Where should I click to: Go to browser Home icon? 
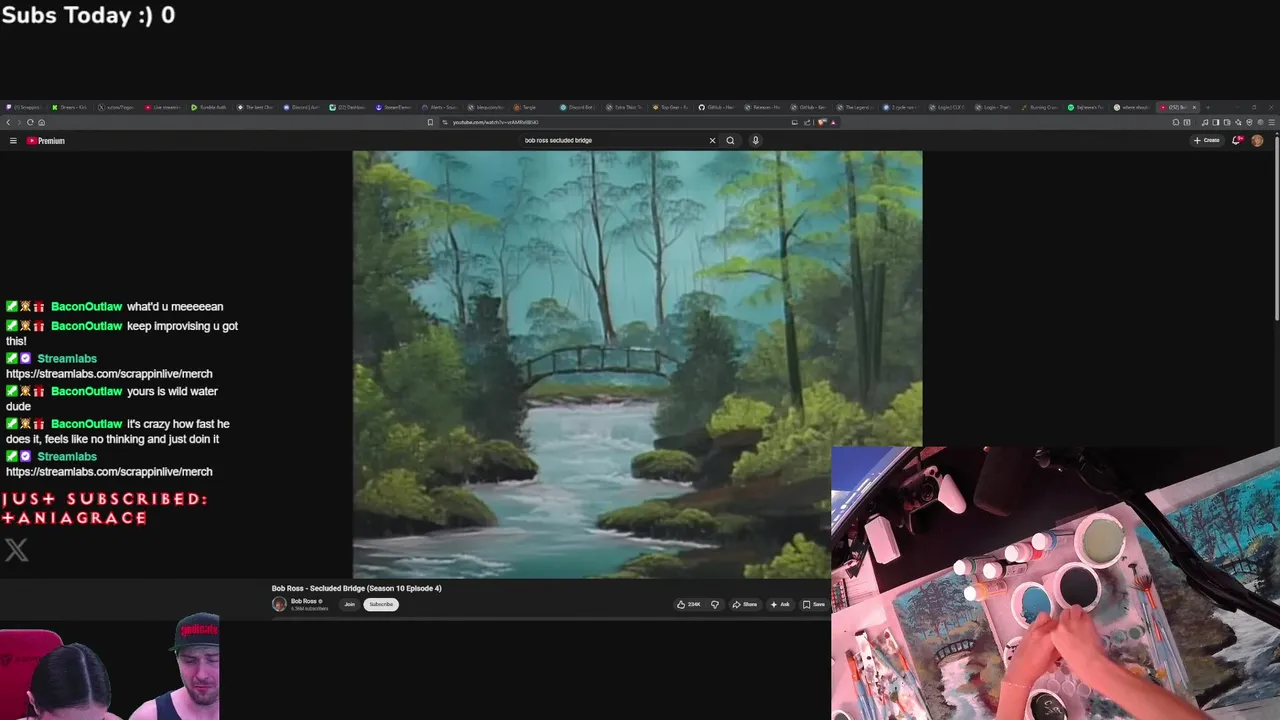click(x=41, y=122)
